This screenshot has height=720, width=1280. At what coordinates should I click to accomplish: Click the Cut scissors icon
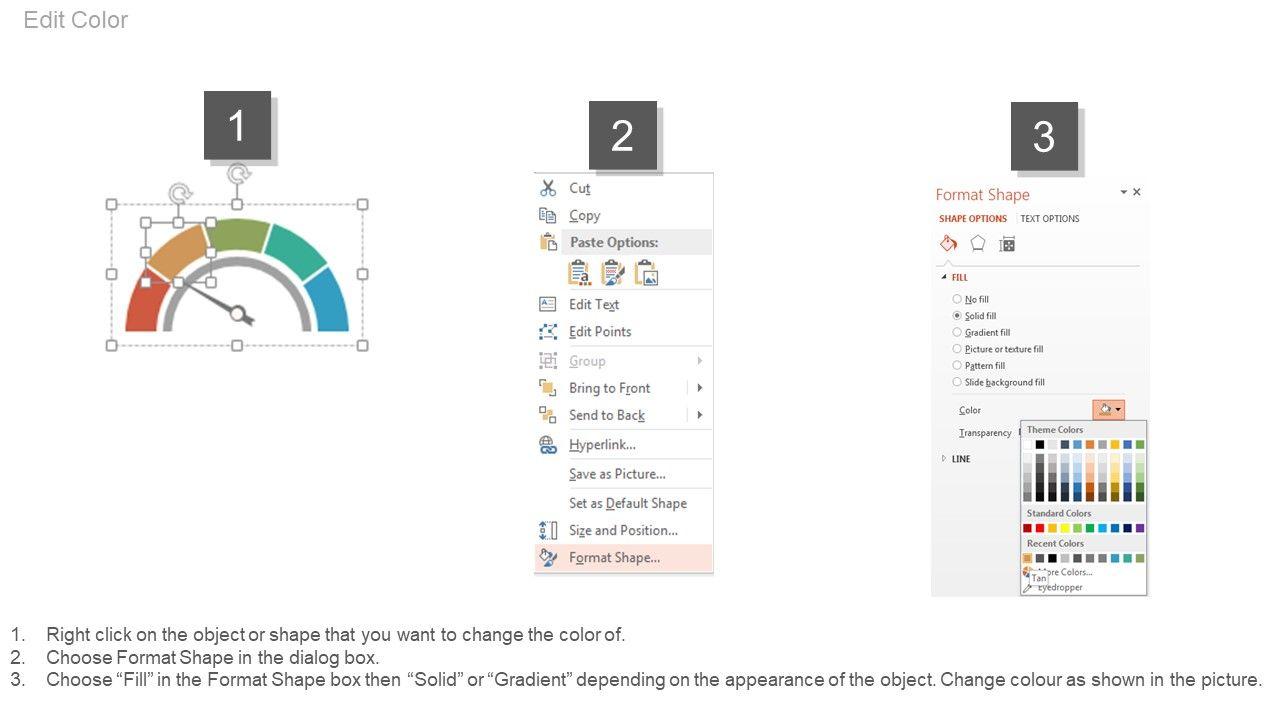click(548, 188)
